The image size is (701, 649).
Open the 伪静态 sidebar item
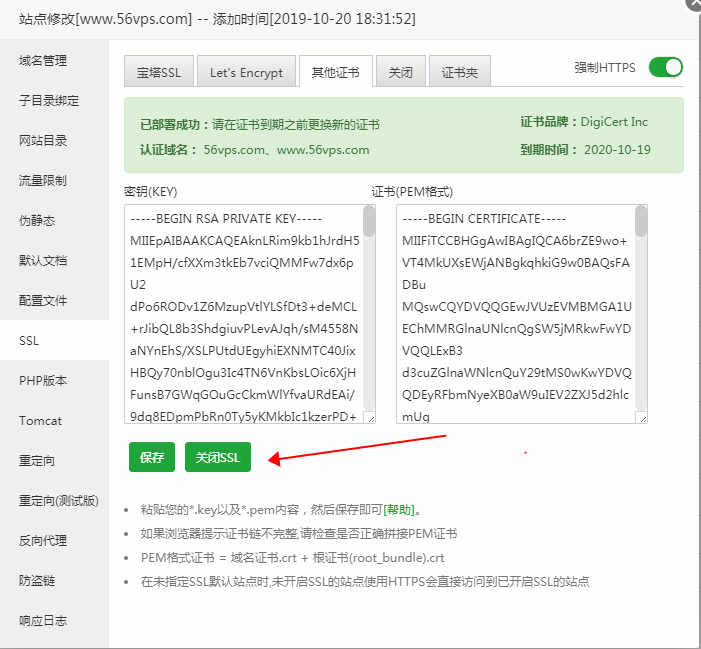[x=37, y=220]
